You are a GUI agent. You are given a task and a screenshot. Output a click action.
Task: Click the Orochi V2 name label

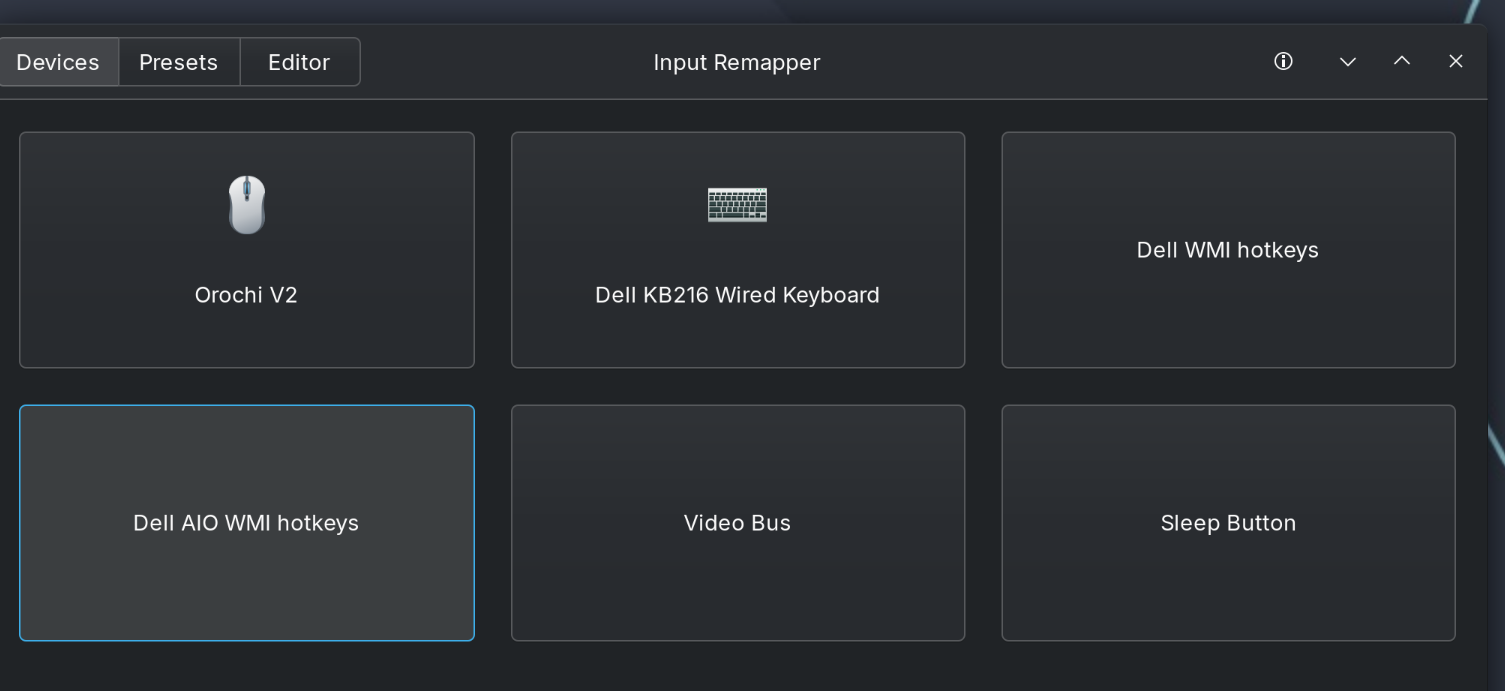tap(246, 295)
